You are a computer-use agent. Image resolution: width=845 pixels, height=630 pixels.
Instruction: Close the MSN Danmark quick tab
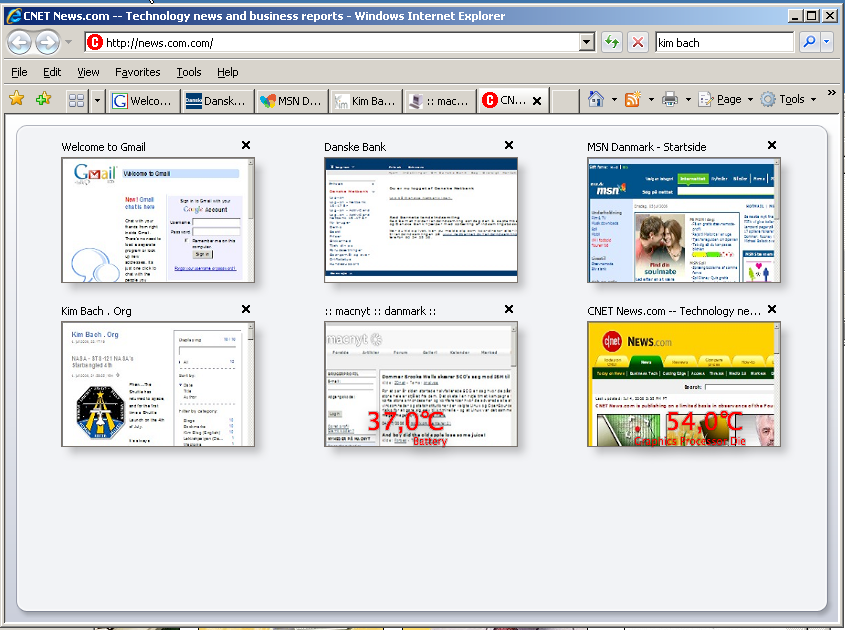772,145
